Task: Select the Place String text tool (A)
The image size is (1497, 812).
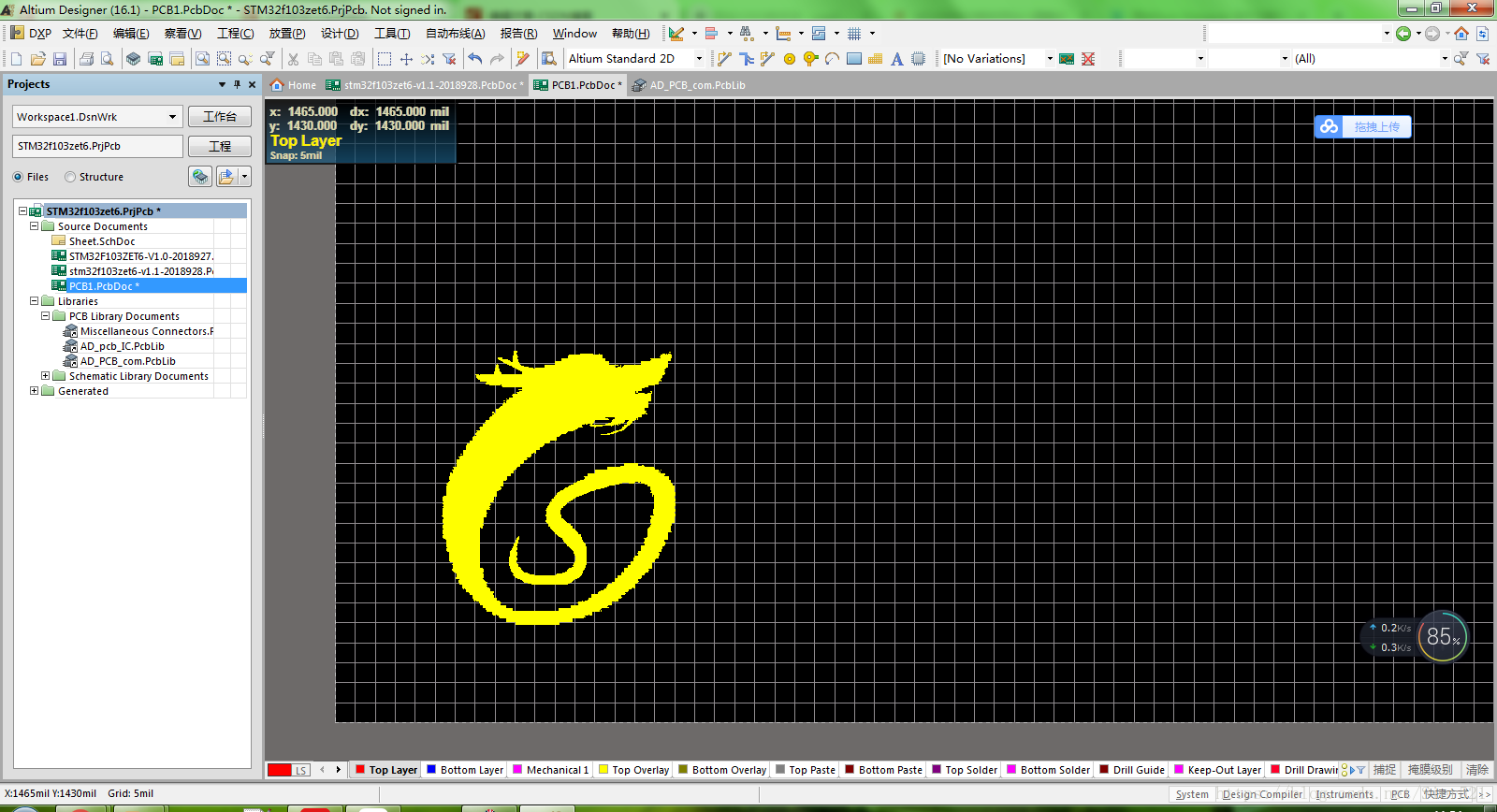Action: (896, 59)
